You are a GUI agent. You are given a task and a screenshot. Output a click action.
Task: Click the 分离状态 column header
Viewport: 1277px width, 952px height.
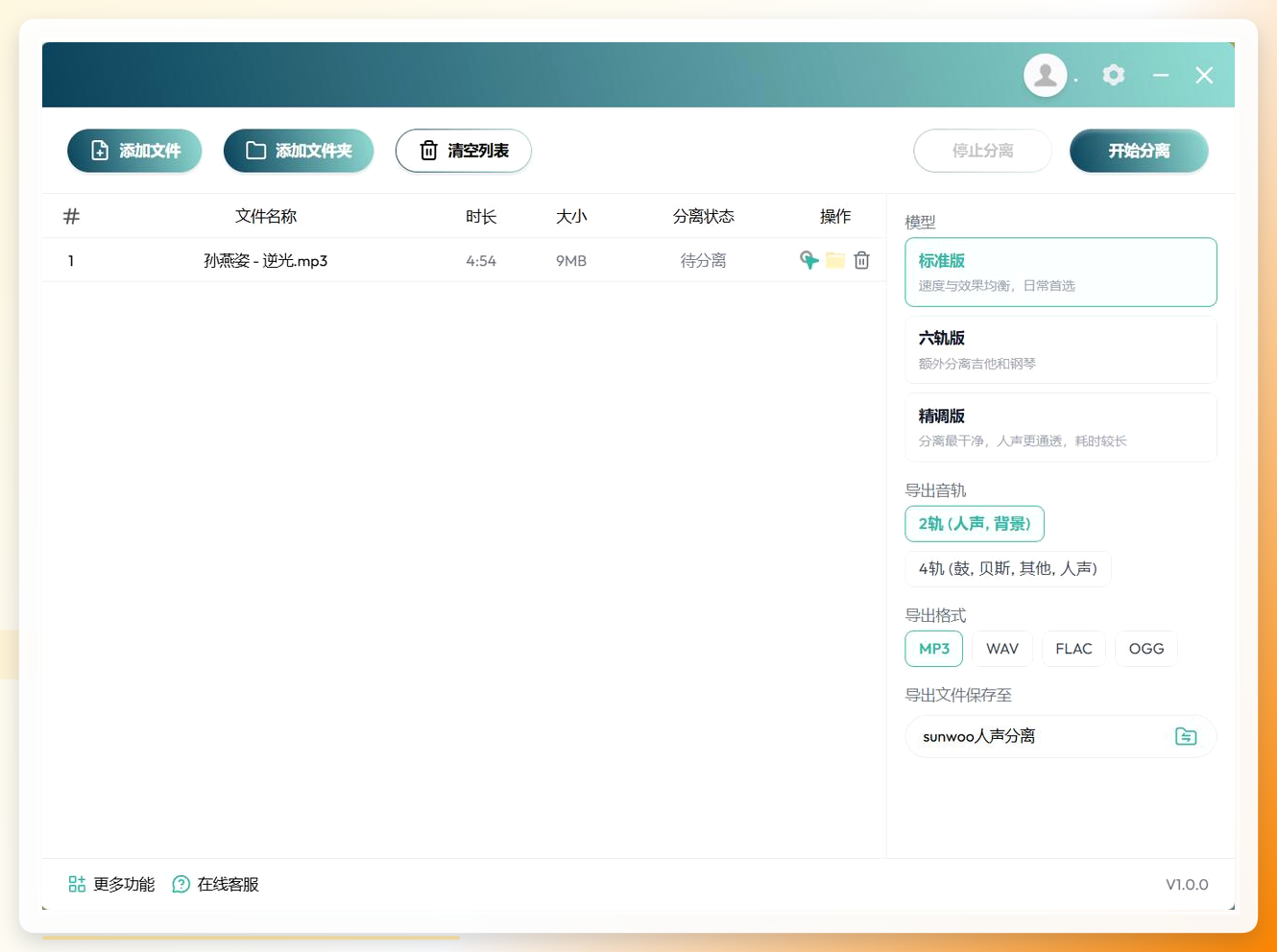click(704, 216)
